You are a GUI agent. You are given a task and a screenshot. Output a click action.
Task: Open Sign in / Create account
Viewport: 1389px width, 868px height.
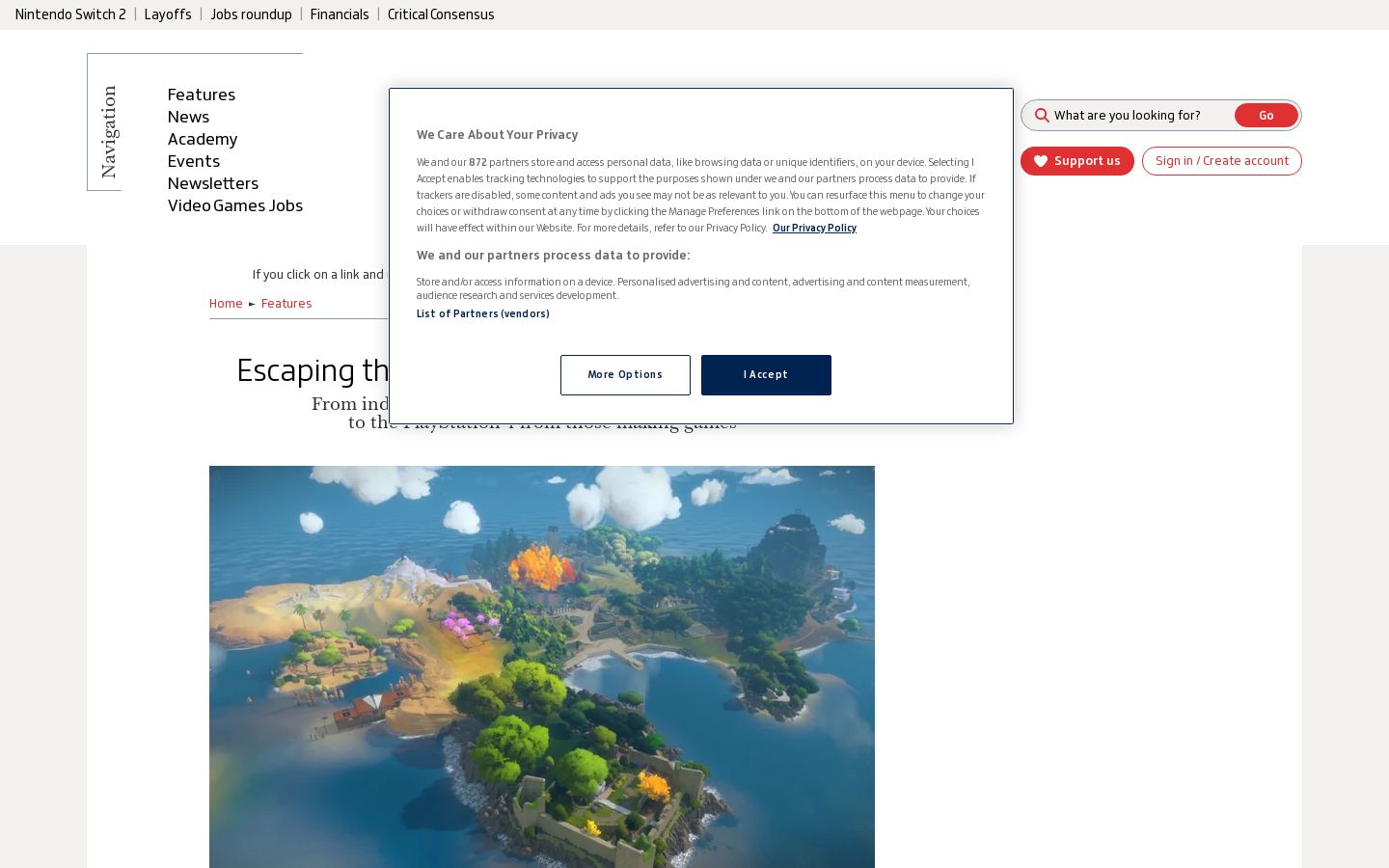click(x=1222, y=161)
